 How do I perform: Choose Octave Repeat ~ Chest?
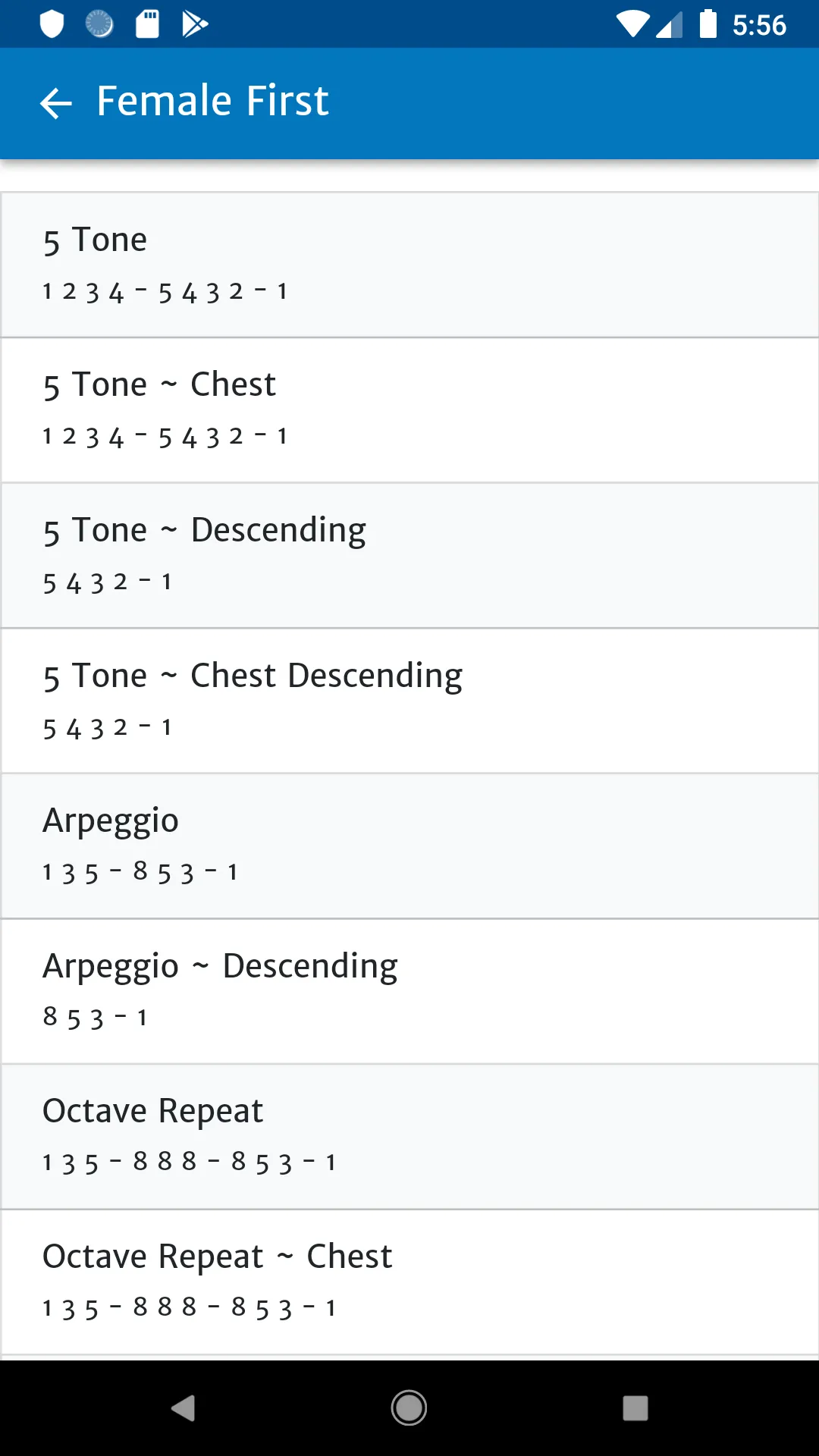pos(409,1282)
